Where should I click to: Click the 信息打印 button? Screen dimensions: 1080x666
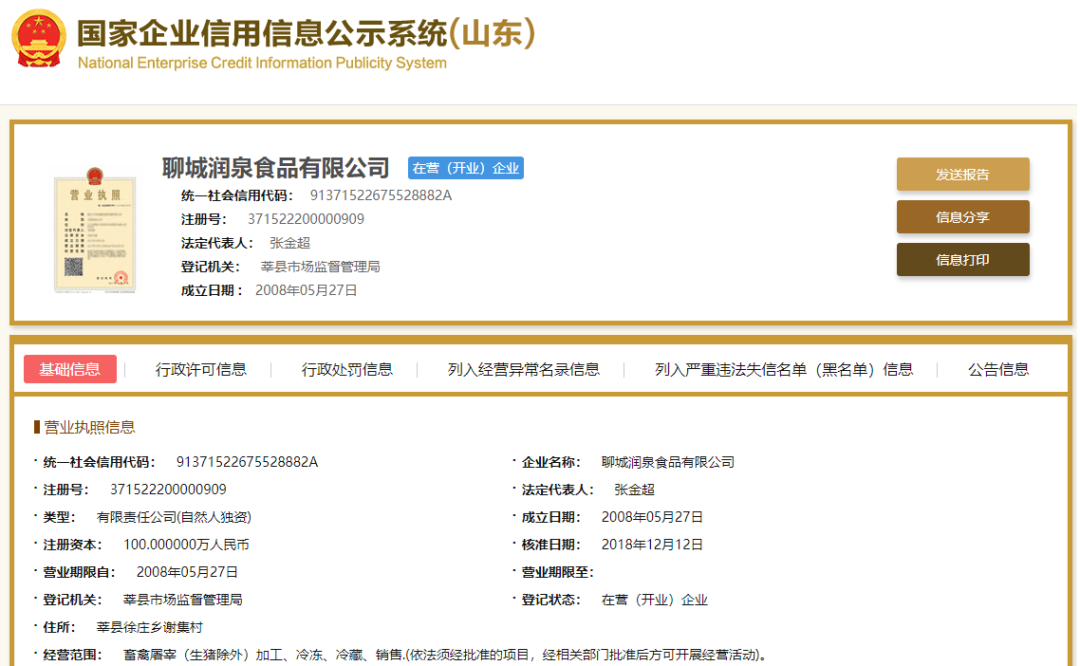[962, 260]
